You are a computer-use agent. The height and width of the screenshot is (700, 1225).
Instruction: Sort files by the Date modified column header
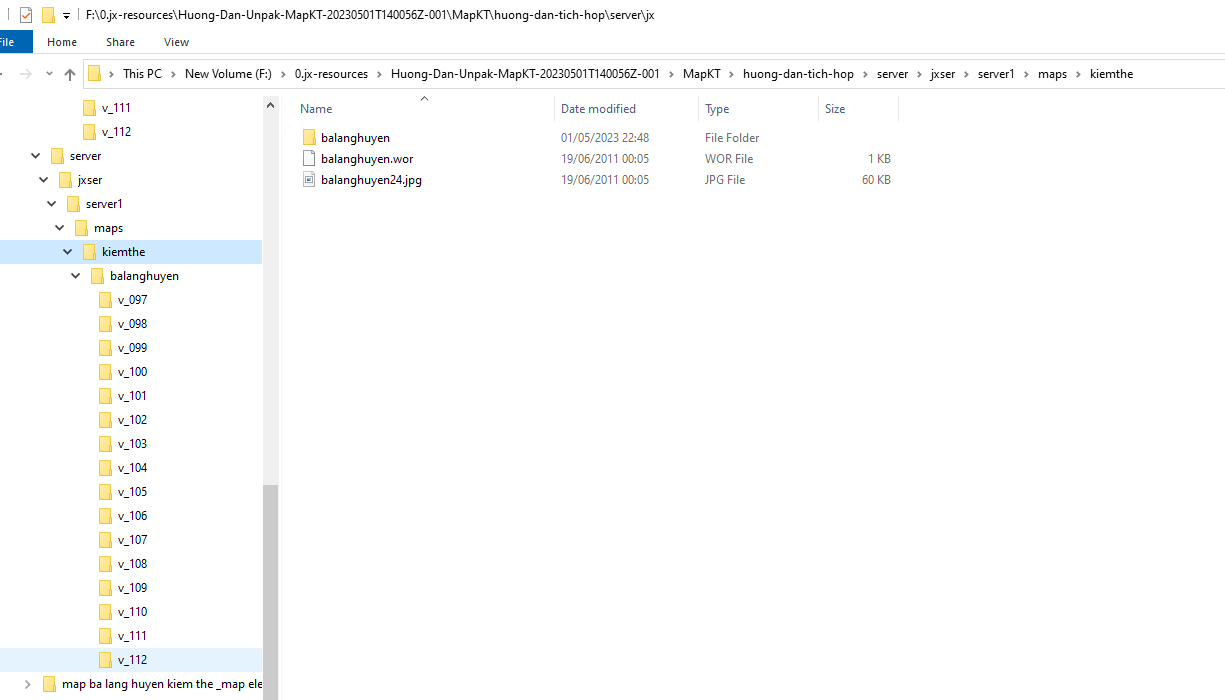coord(600,108)
